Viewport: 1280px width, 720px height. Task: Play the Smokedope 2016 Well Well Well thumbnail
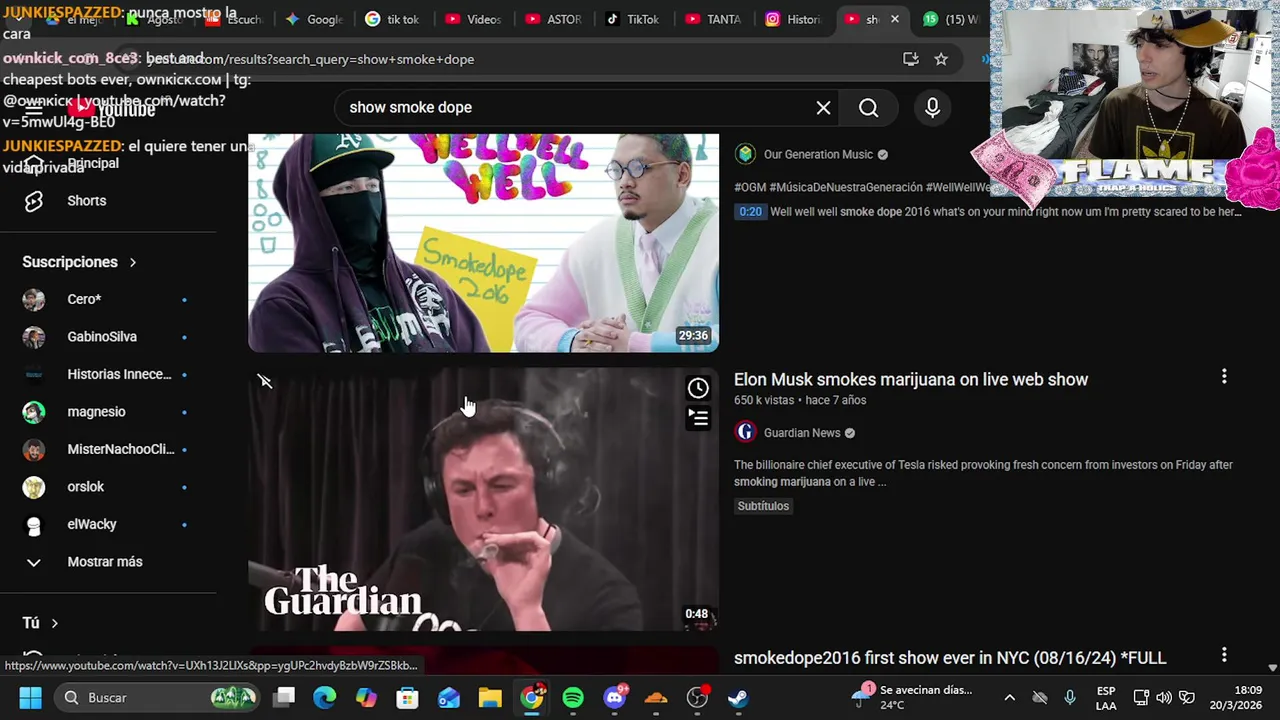[483, 243]
